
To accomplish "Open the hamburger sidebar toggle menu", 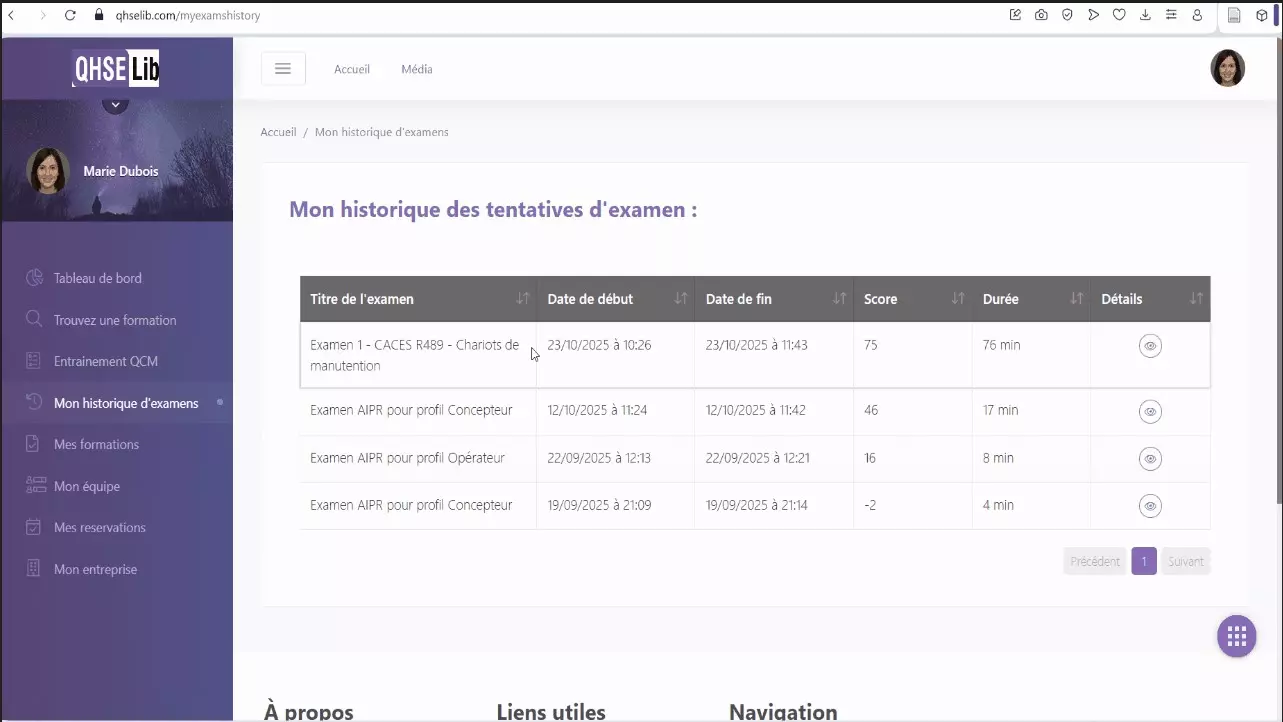I will click(283, 69).
